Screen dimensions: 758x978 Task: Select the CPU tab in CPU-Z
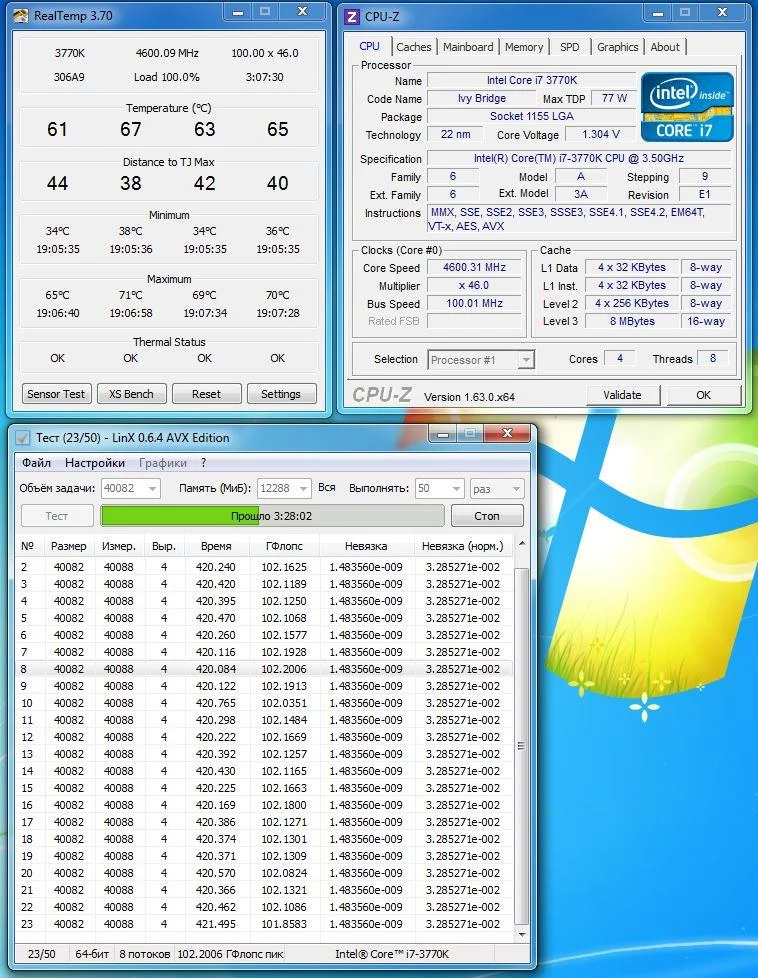click(x=369, y=46)
